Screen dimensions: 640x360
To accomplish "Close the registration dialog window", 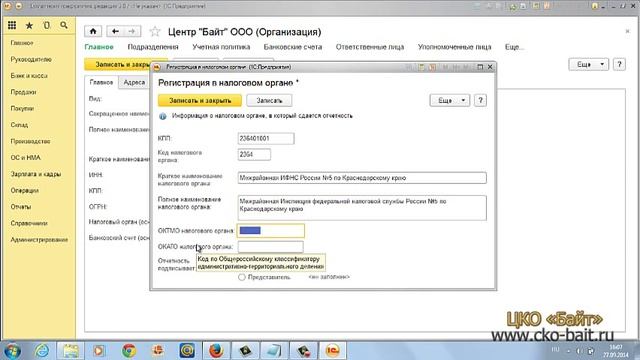I will click(x=490, y=67).
